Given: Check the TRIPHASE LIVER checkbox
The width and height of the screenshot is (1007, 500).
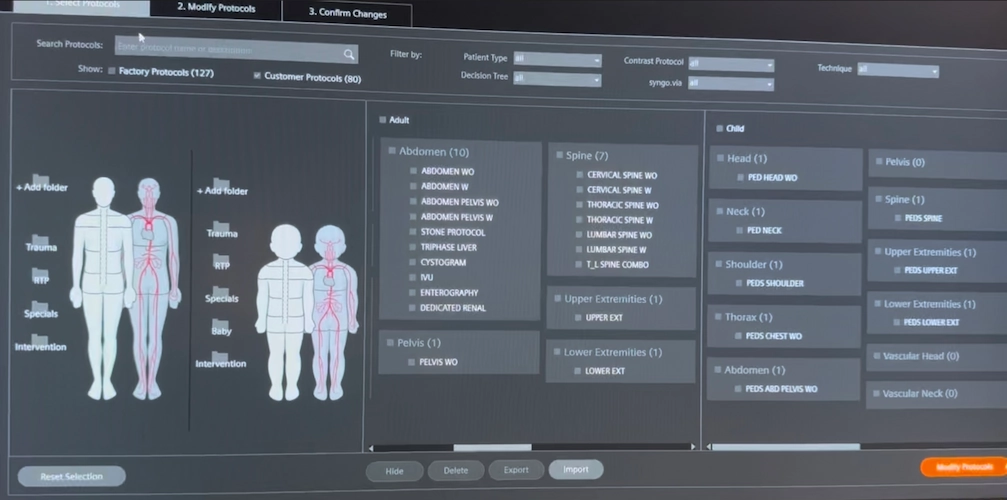Looking at the screenshot, I should pyautogui.click(x=413, y=247).
